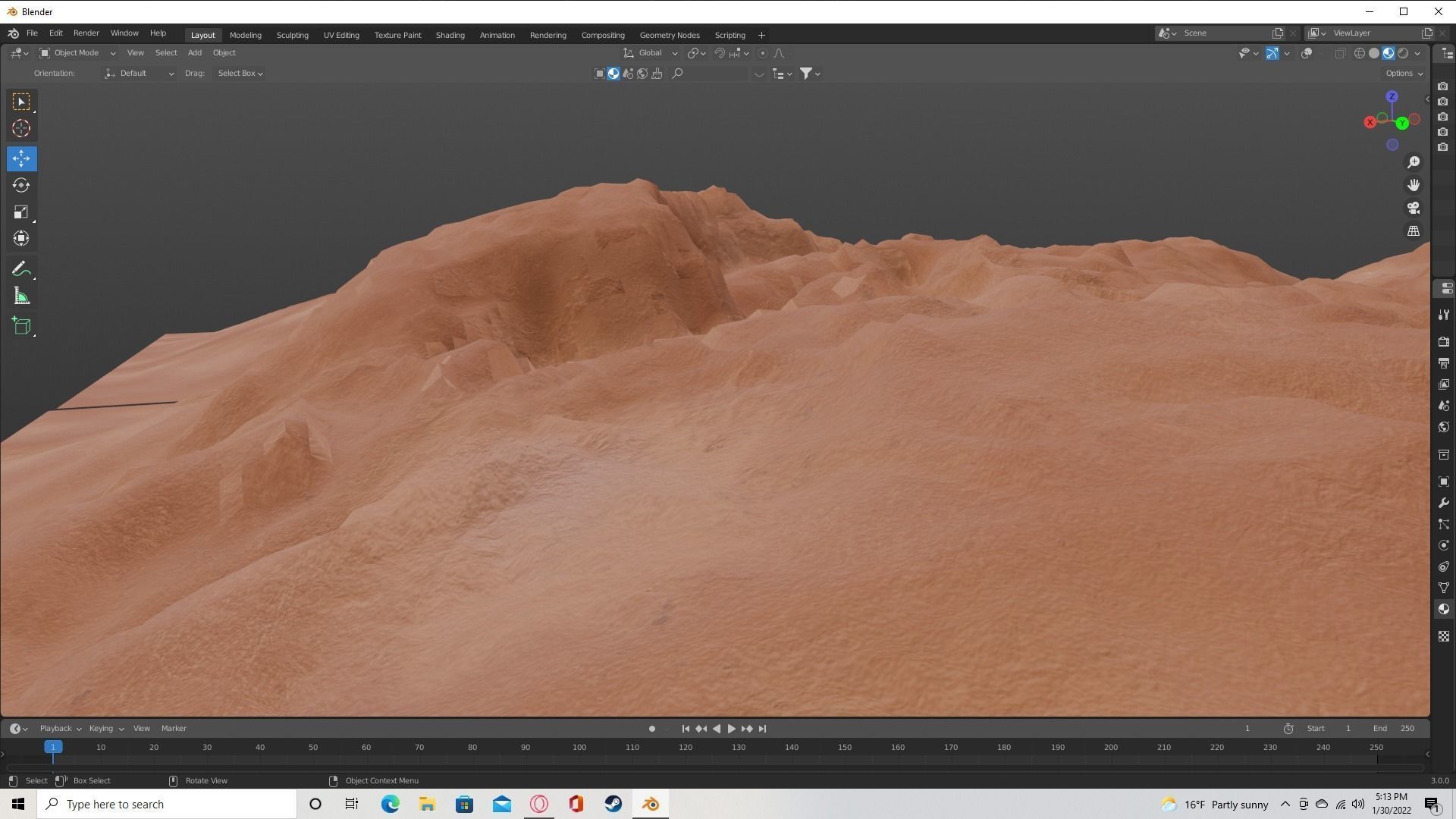This screenshot has width=1456, height=819.
Task: Switch to solid viewport shading
Action: click(1374, 53)
